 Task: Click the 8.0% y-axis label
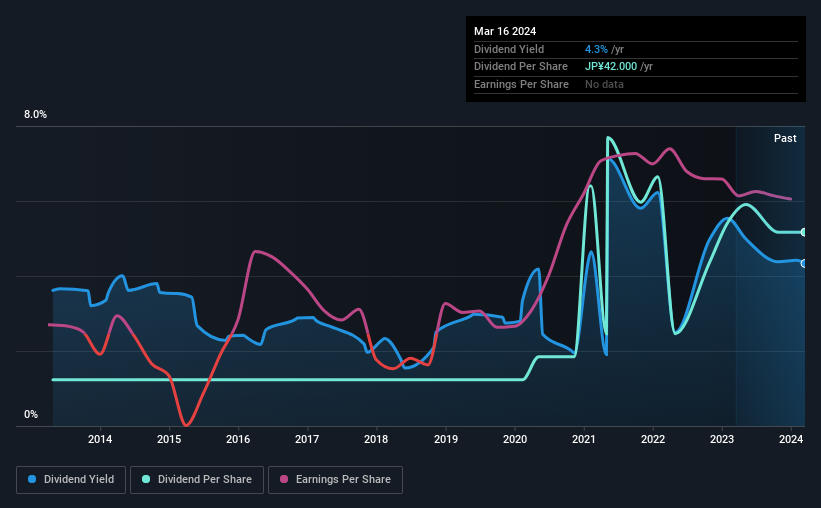coord(35,114)
